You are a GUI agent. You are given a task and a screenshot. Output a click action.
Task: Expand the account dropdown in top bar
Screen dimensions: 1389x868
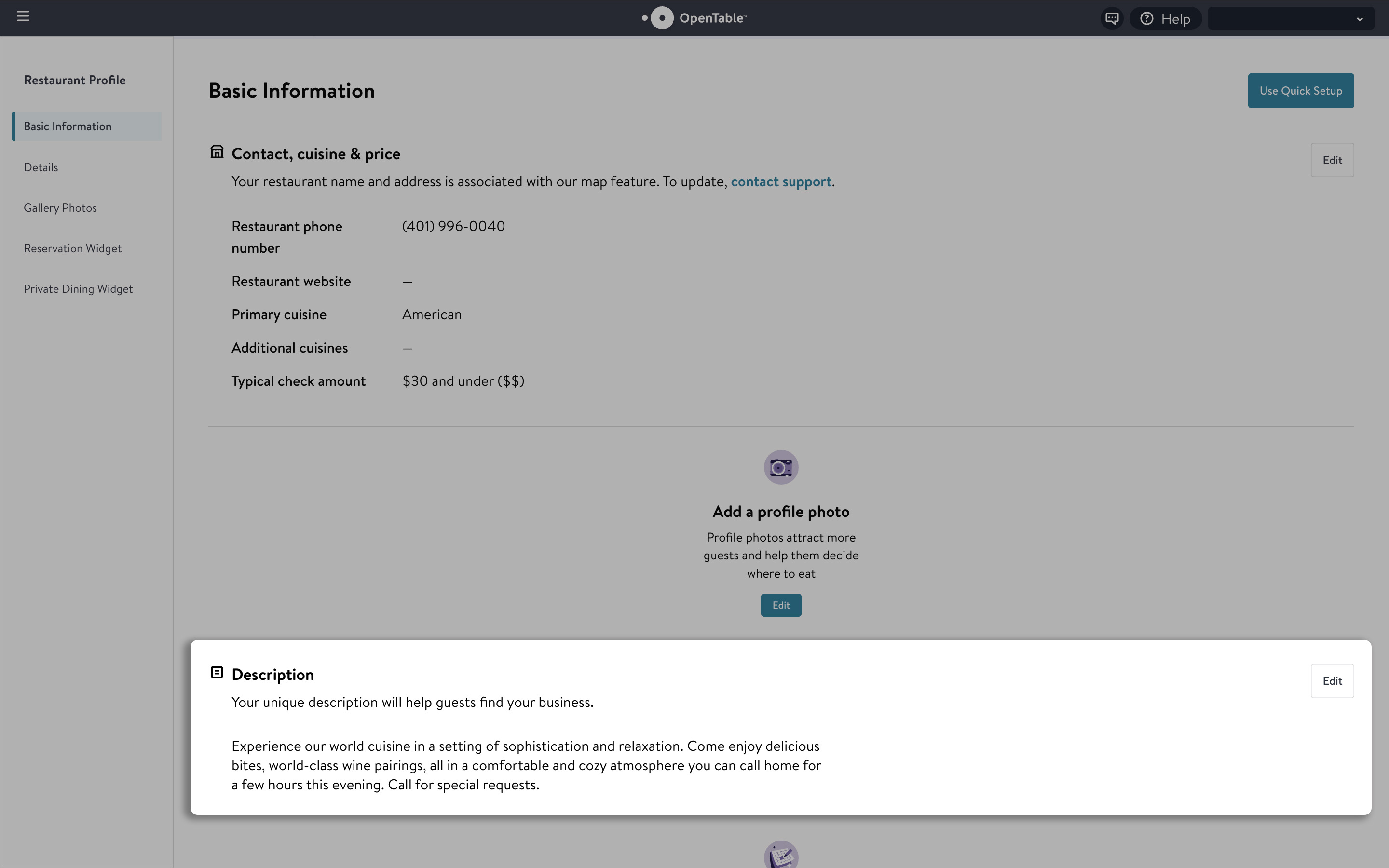[x=1291, y=18]
